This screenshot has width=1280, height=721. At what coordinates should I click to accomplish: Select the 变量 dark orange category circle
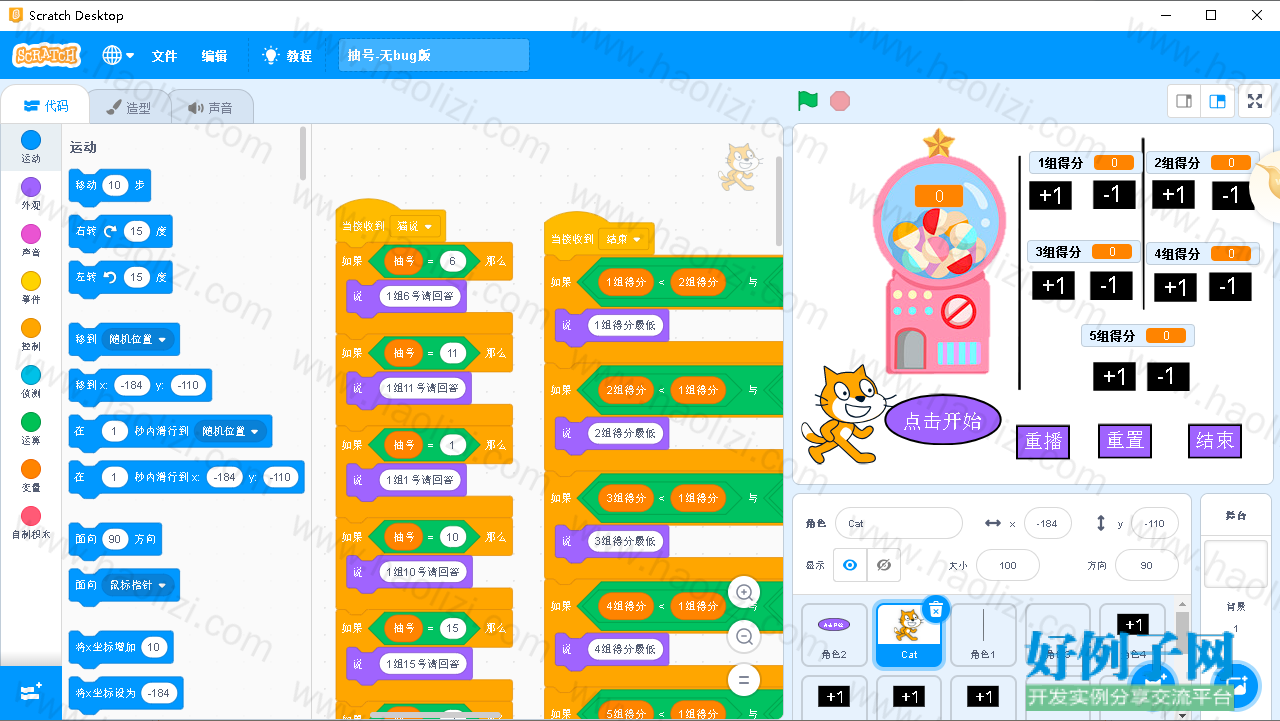[x=31, y=469]
